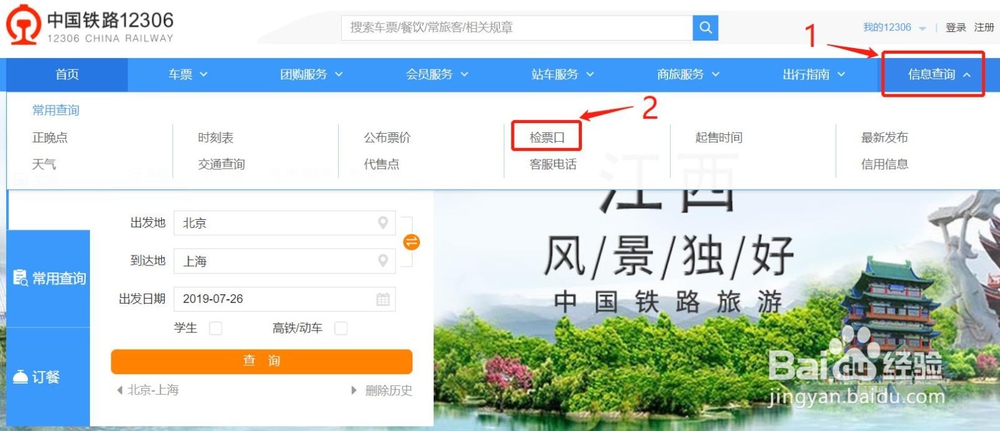Select 代售点 in the menu

(x=381, y=164)
